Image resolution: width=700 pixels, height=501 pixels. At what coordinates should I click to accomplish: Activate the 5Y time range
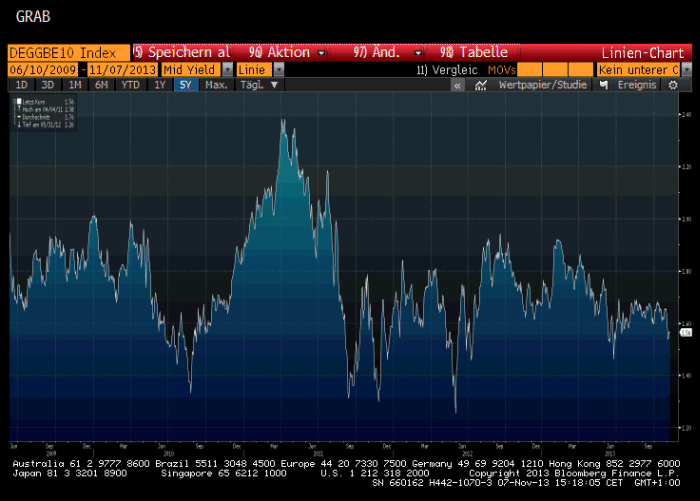[x=185, y=85]
